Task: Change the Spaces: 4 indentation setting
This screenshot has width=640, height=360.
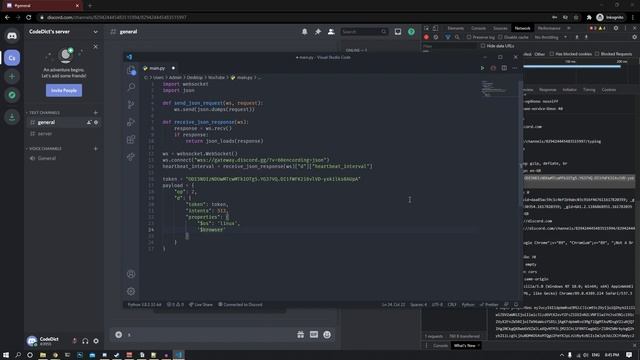Action: coord(418,304)
